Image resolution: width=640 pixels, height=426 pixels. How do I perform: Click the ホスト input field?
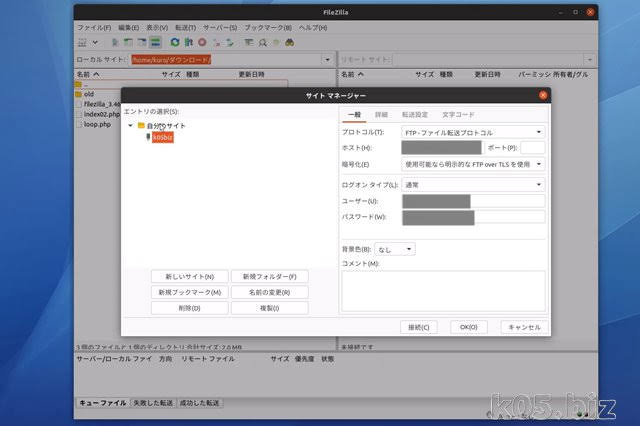pos(442,148)
